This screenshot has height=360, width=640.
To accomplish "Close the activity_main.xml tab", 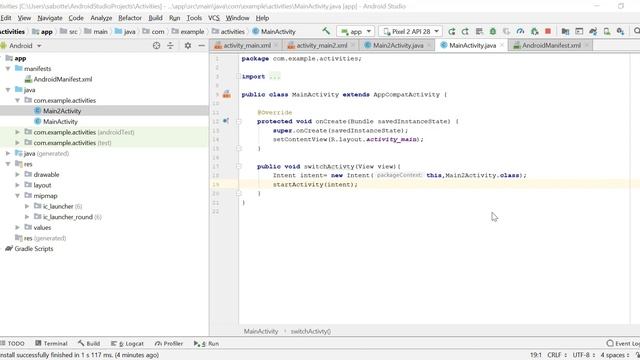I will point(276,45).
